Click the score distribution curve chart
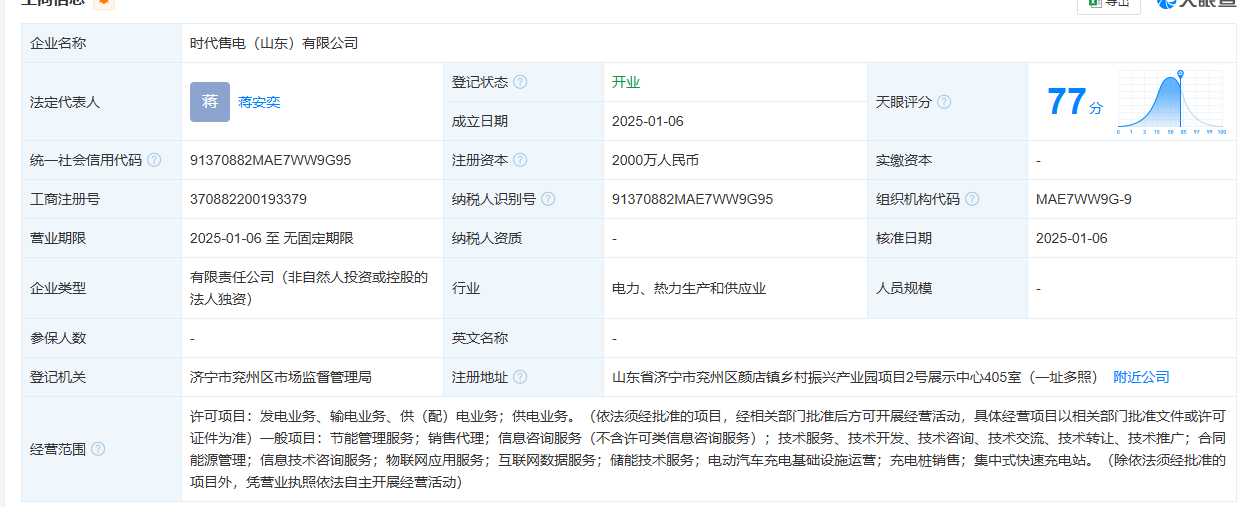The height and width of the screenshot is (507, 1245). click(x=1171, y=102)
